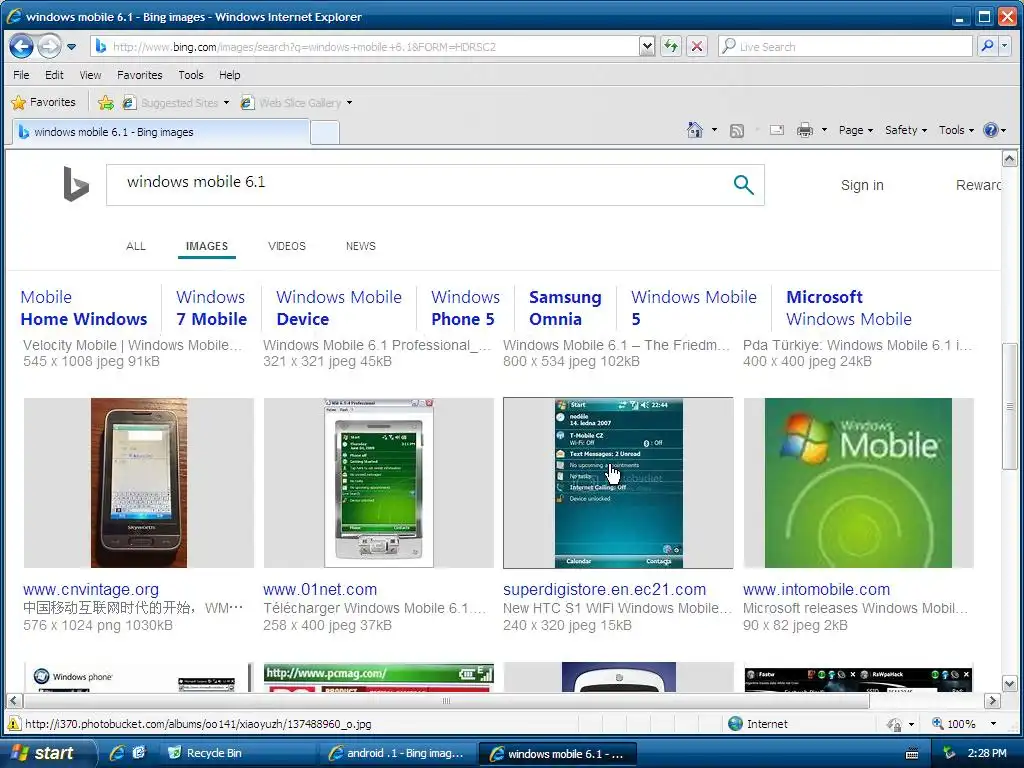The height and width of the screenshot is (768, 1024).
Task: Open the Safety dropdown menu
Action: [x=906, y=130]
